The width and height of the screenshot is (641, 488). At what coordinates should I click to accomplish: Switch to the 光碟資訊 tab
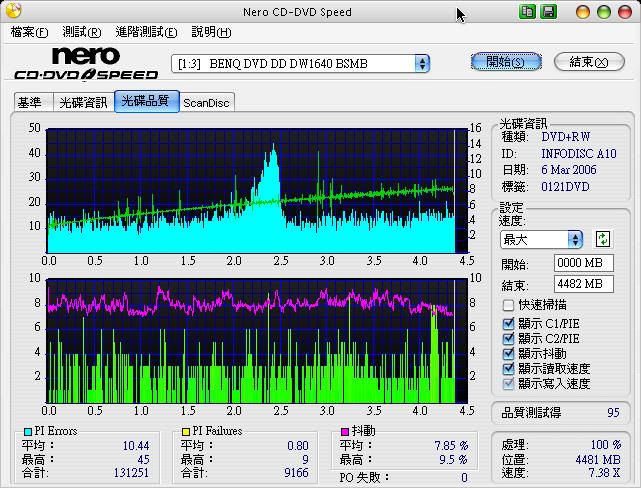(x=83, y=102)
